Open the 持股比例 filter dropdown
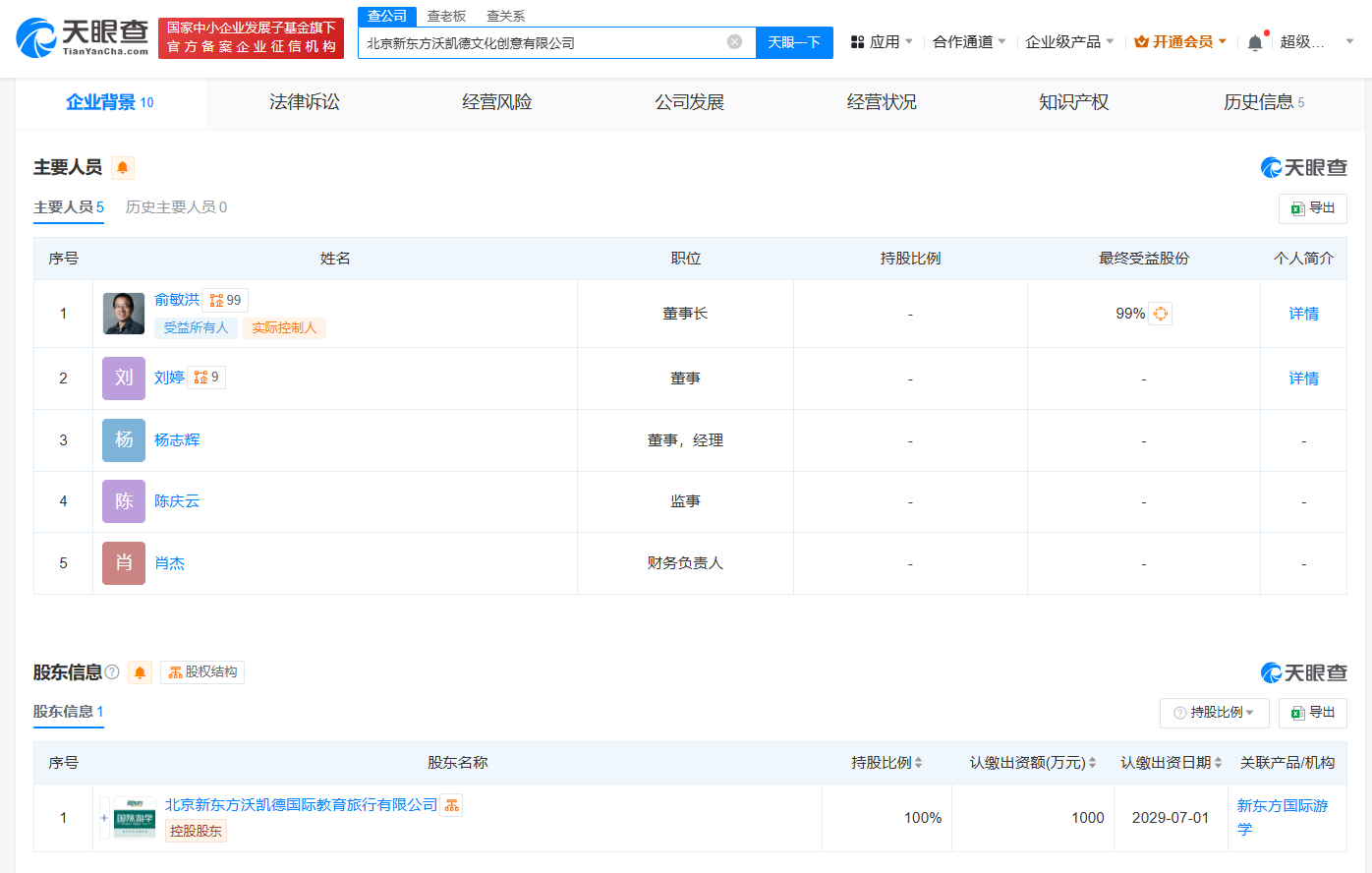The height and width of the screenshot is (873, 1372). click(1215, 713)
